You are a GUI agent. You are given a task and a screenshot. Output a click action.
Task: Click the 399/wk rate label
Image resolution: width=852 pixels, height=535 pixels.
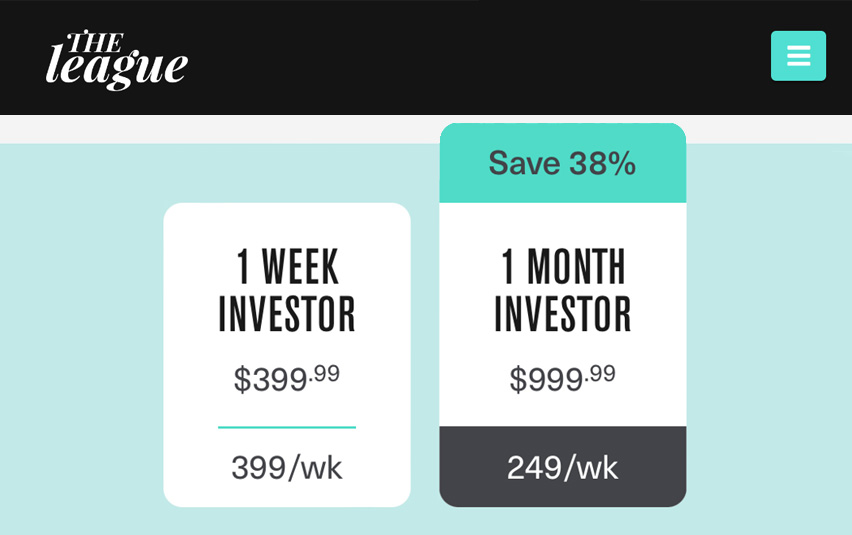pos(287,468)
